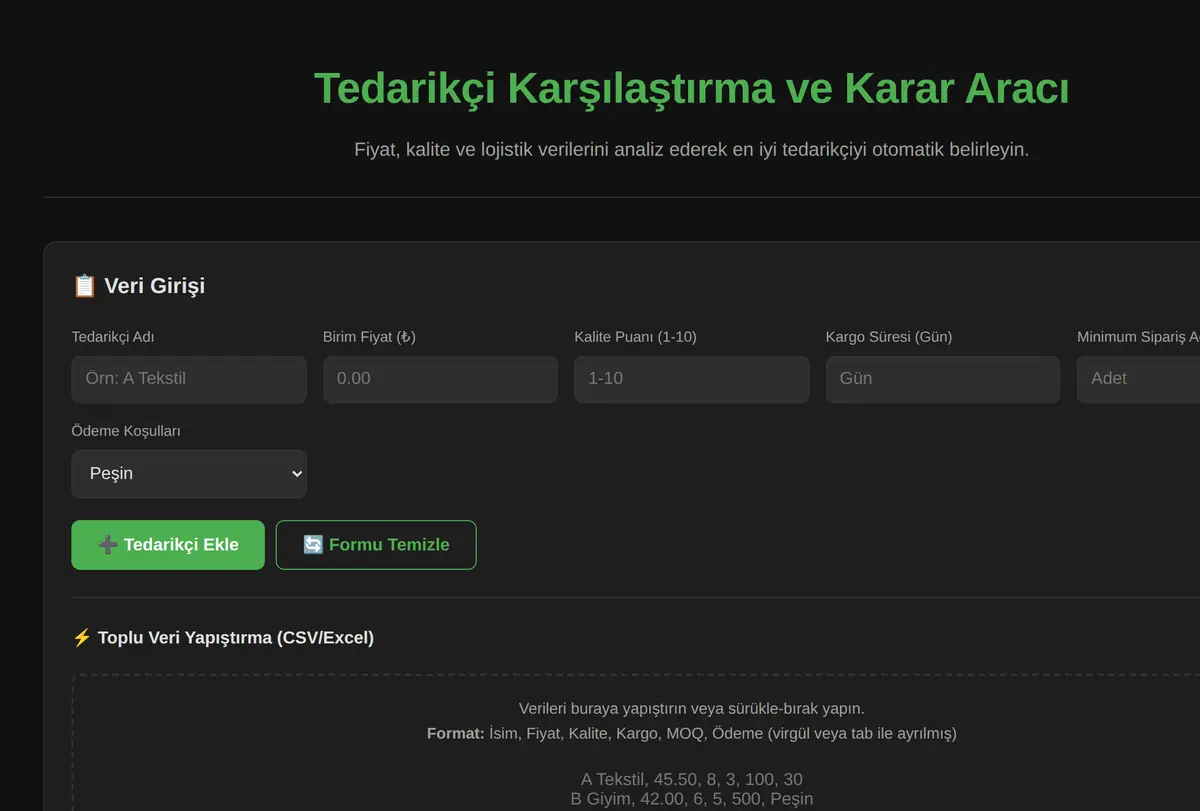The width and height of the screenshot is (1200, 811).
Task: Click the Kalite Puanı (1-10) label
Action: [x=635, y=337]
